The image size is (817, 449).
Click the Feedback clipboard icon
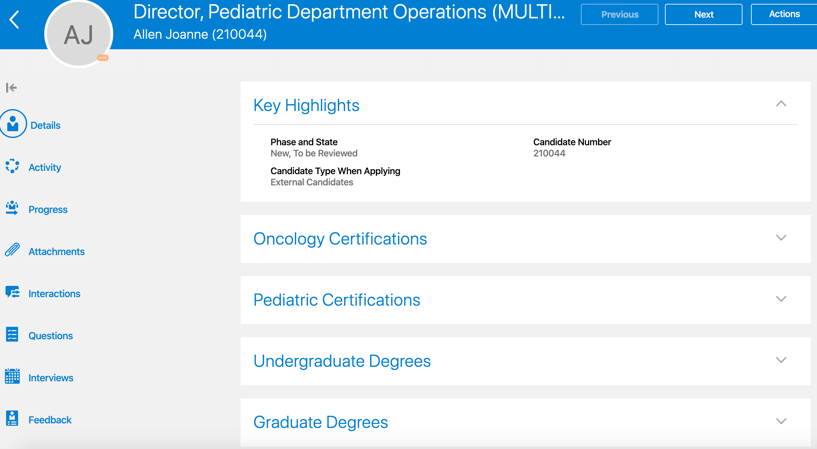(x=12, y=419)
